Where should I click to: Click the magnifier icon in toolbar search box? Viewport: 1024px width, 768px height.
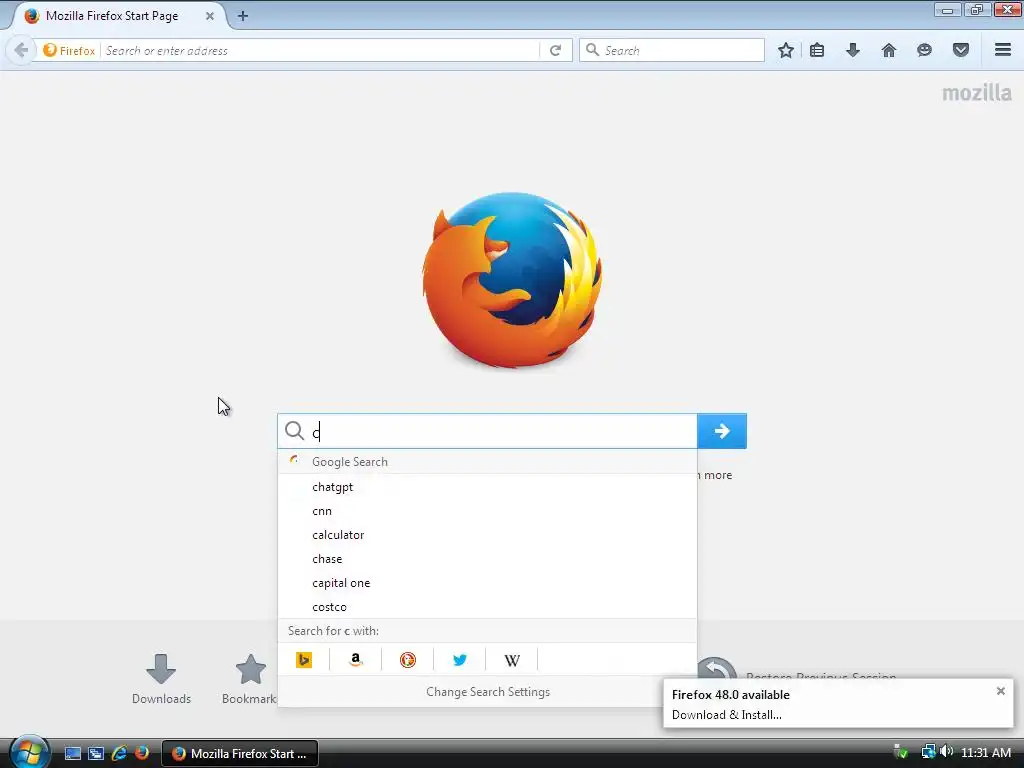pos(592,50)
